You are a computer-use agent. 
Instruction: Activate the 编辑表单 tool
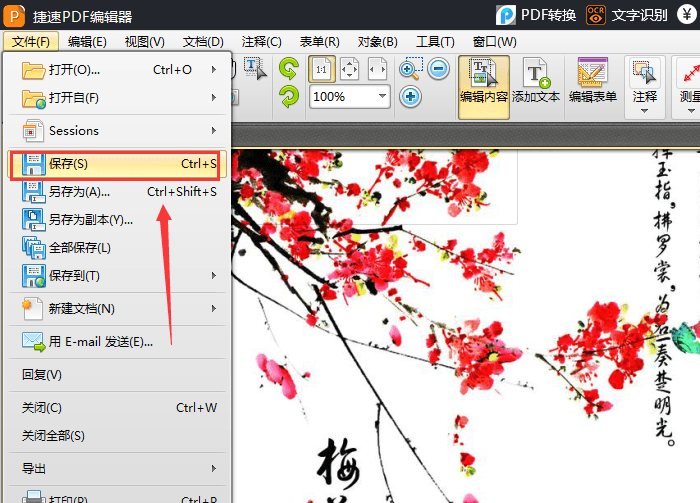pyautogui.click(x=592, y=81)
